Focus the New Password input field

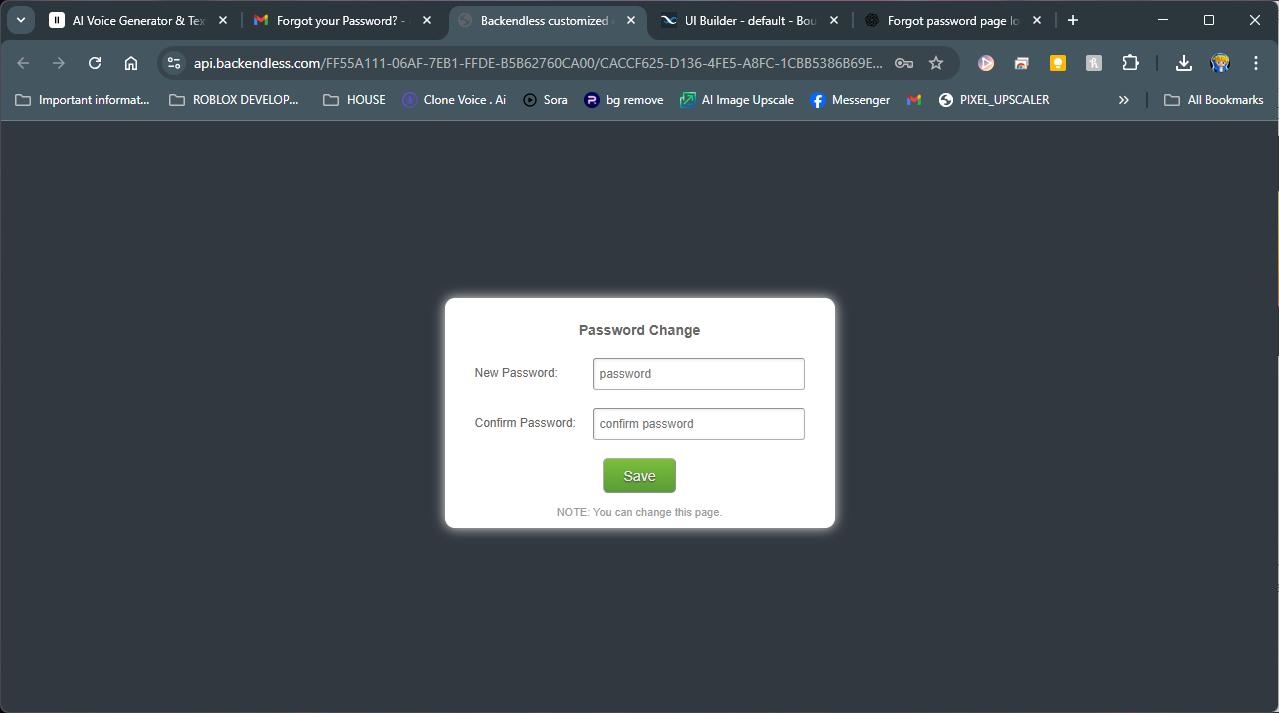coord(698,374)
